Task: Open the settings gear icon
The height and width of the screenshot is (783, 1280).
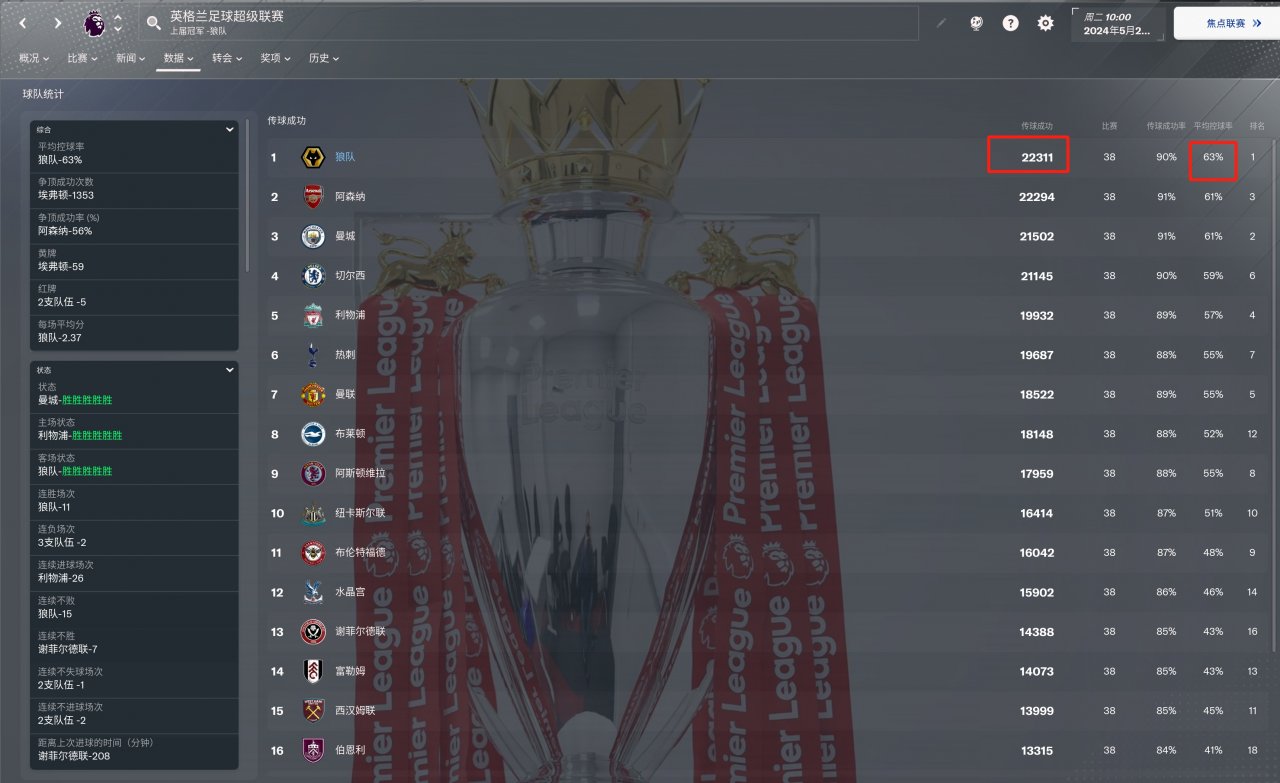Action: pos(1045,23)
